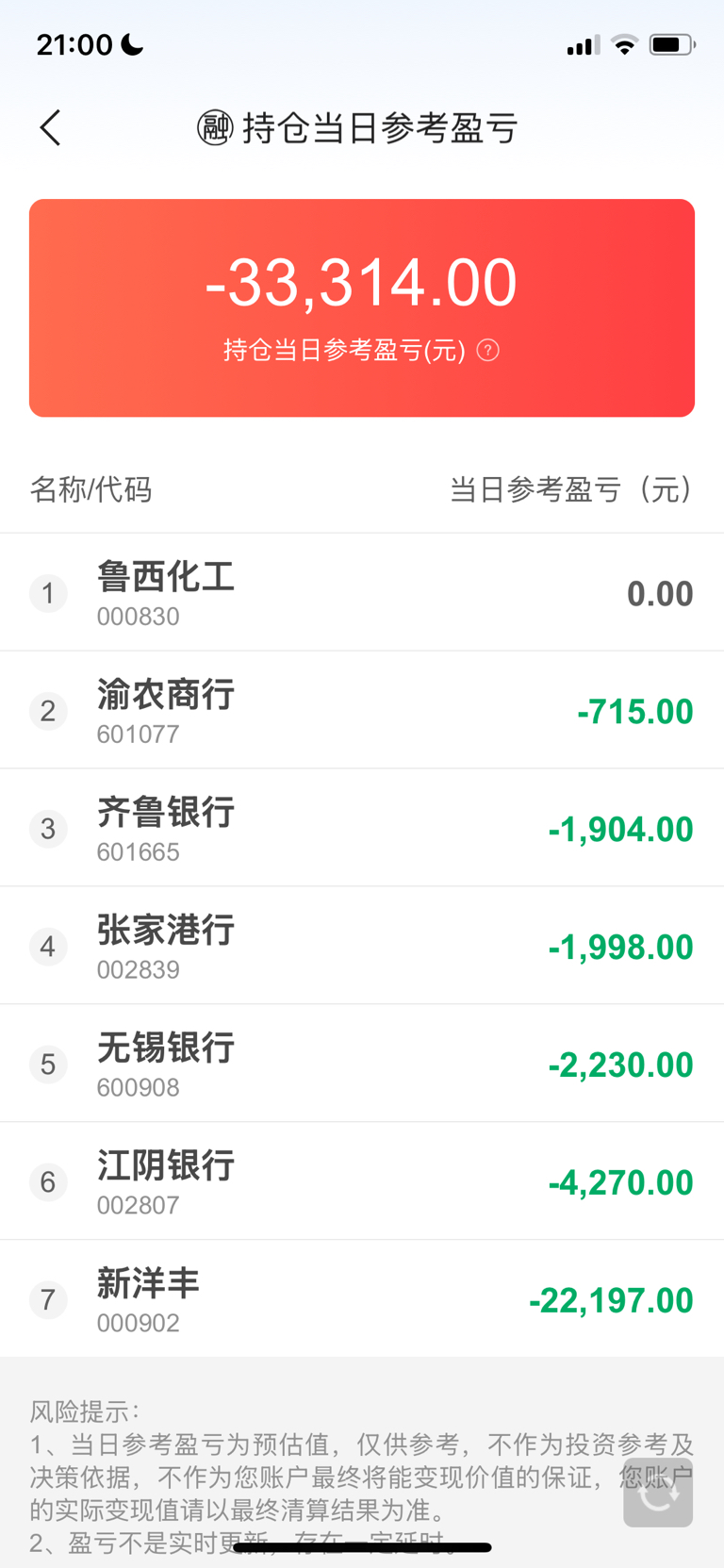The image size is (724, 1568).
Task: Tap the floating refresh icon
Action: pyautogui.click(x=658, y=1493)
